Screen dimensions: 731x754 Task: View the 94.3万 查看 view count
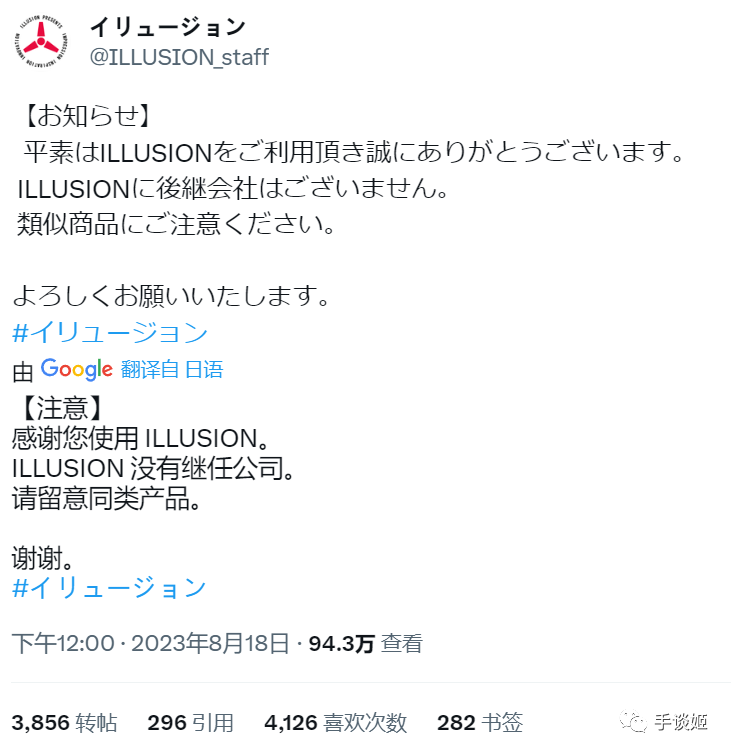point(366,643)
